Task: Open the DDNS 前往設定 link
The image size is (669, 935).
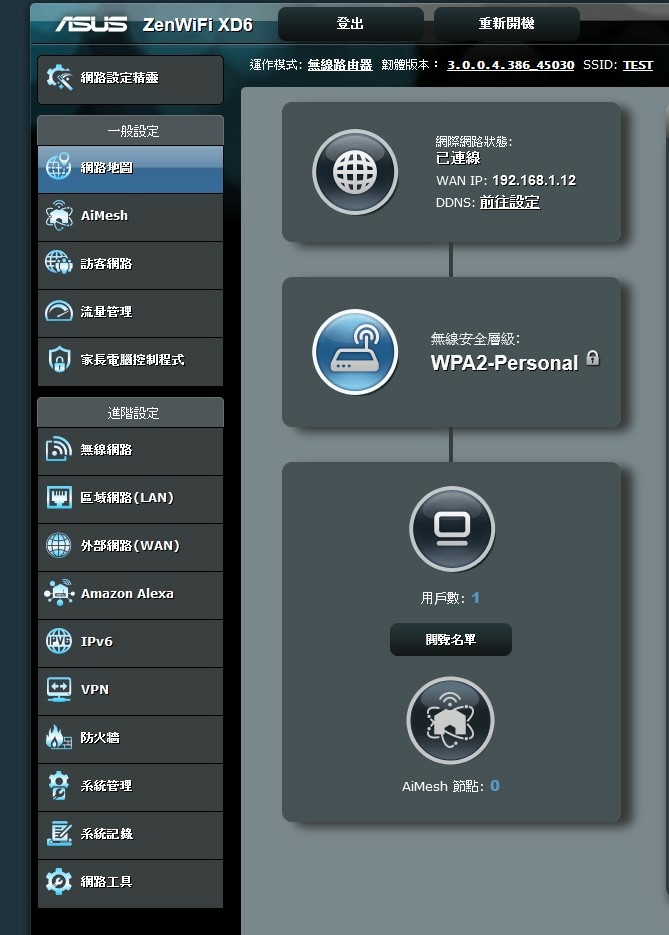Action: [x=510, y=202]
